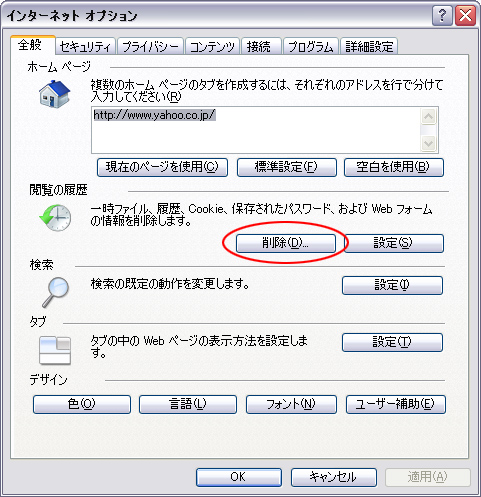Click 現在のページを使用(C) button
481x497 pixels.
(x=162, y=167)
